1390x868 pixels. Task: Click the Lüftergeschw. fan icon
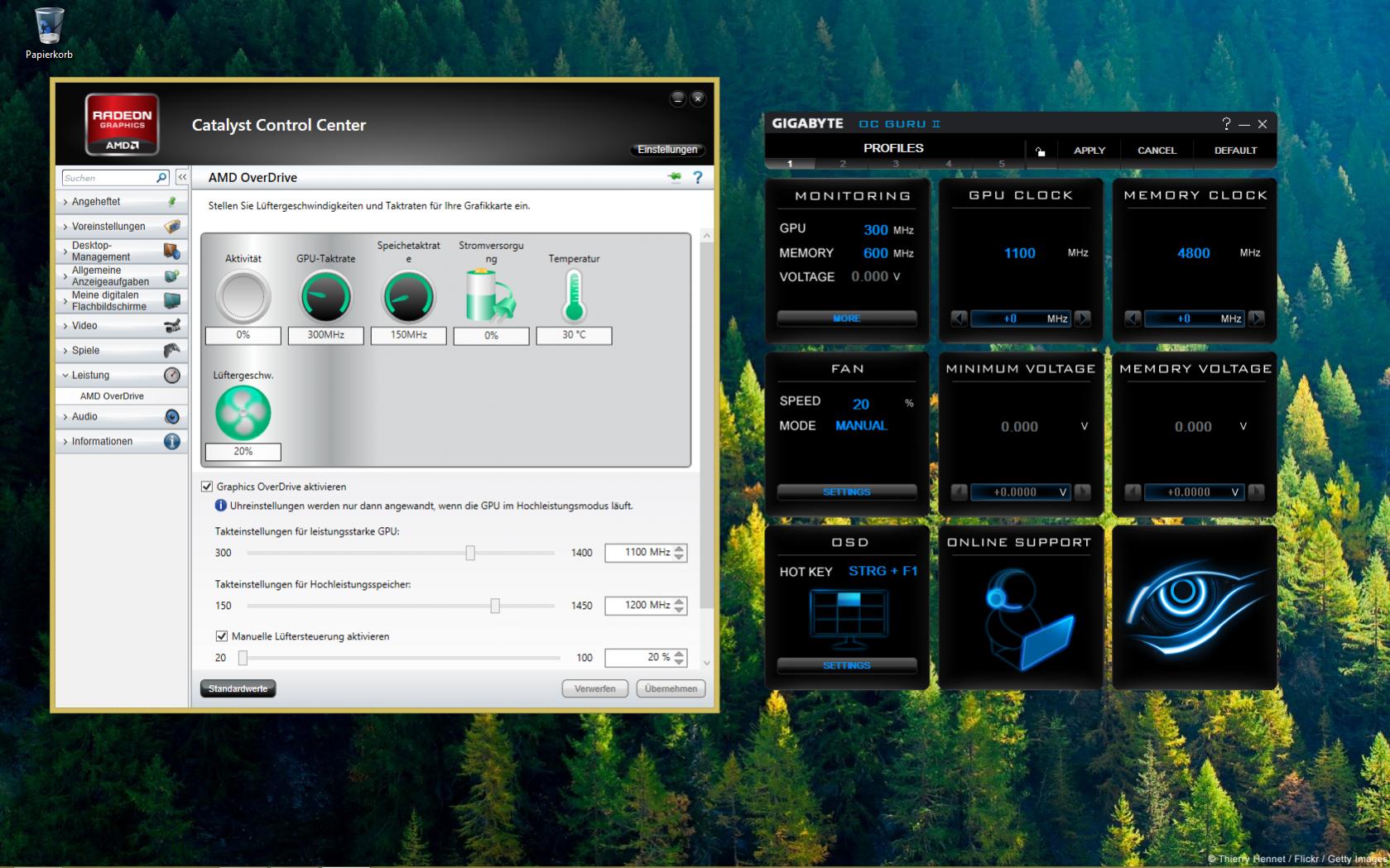243,414
